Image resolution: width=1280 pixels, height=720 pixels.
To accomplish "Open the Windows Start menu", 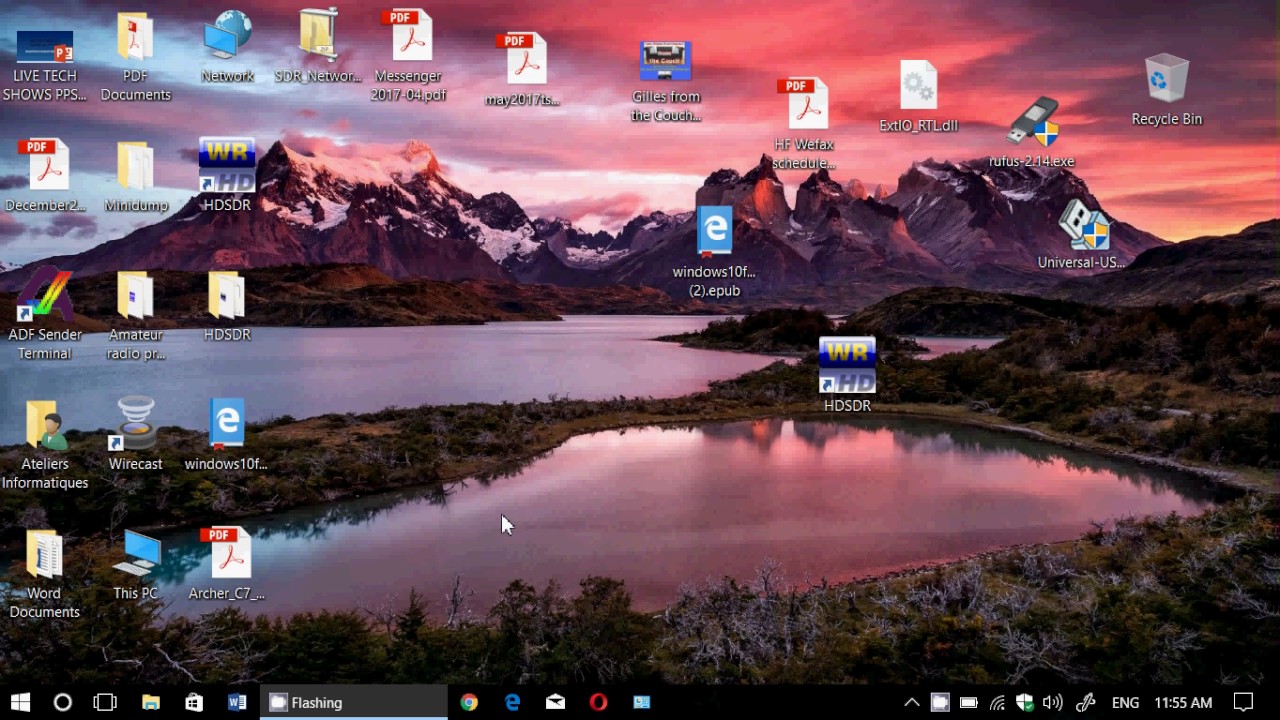I will (20, 702).
